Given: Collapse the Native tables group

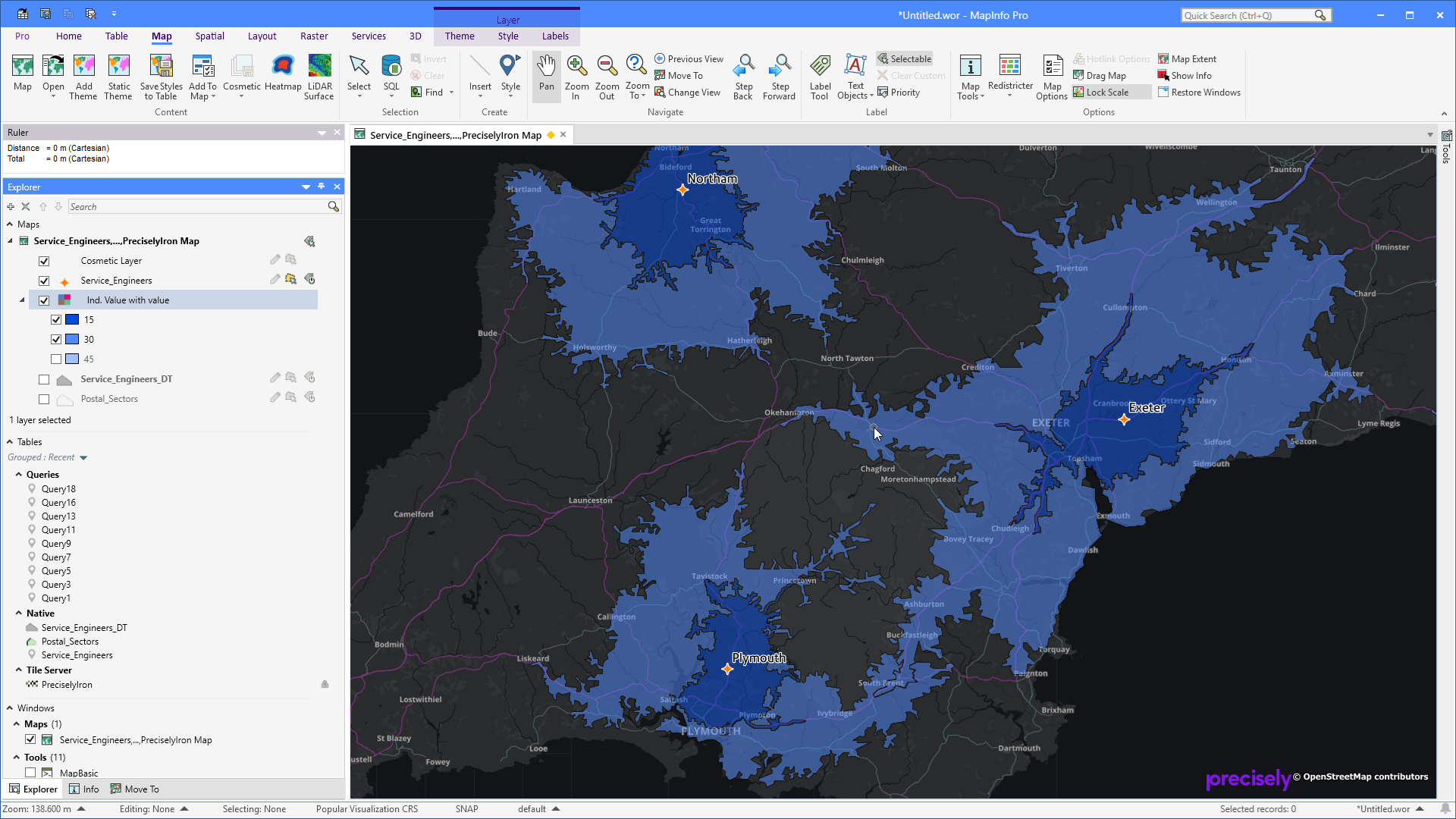Looking at the screenshot, I should click(x=19, y=613).
